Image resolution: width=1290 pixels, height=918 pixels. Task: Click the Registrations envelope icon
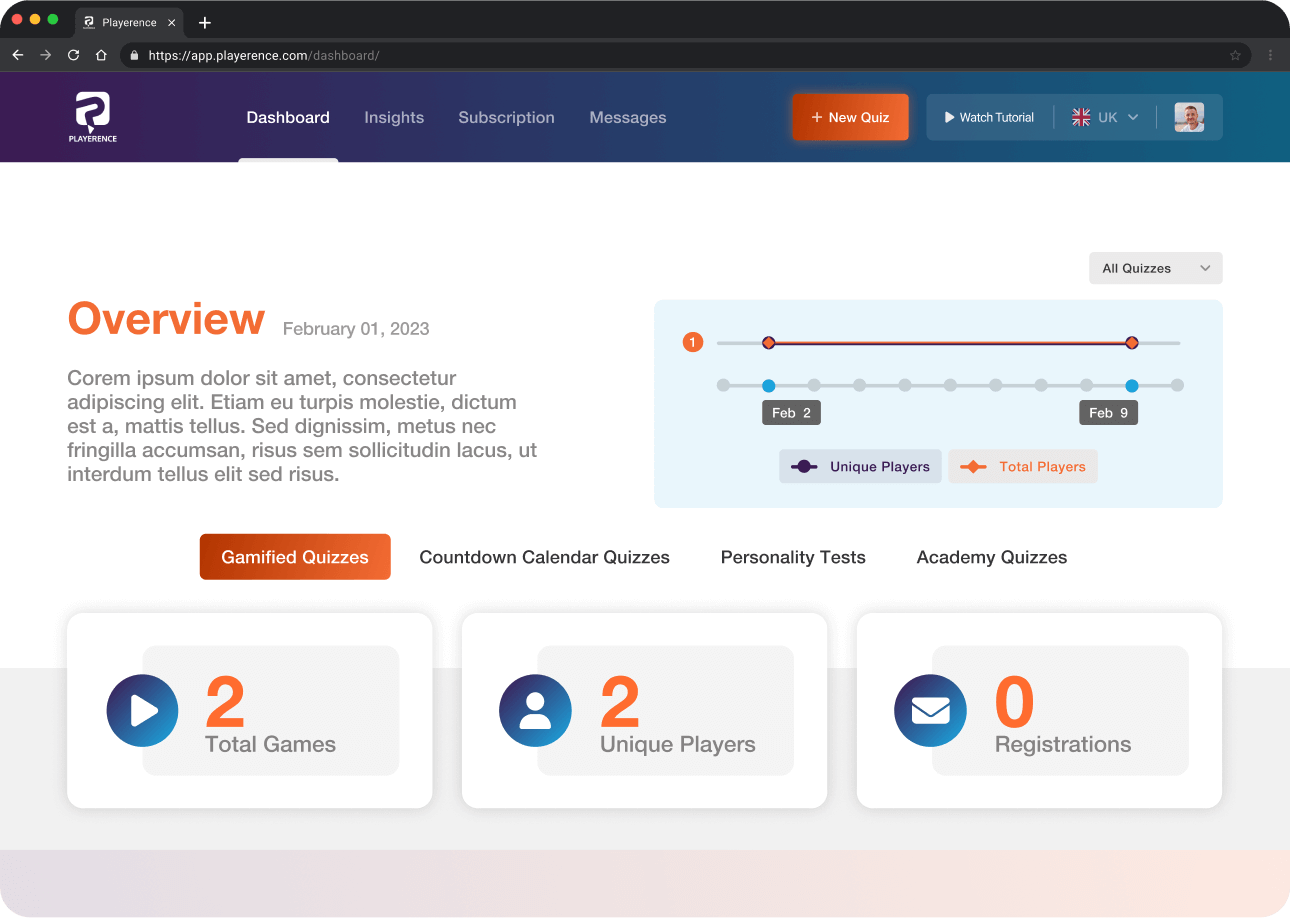[930, 711]
